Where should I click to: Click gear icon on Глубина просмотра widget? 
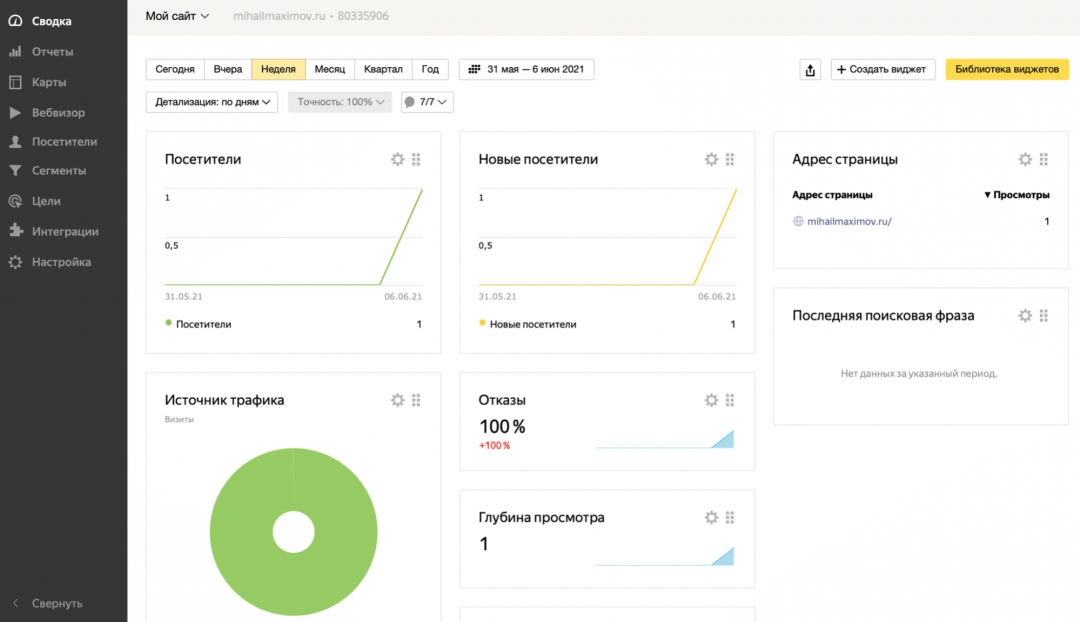[711, 517]
